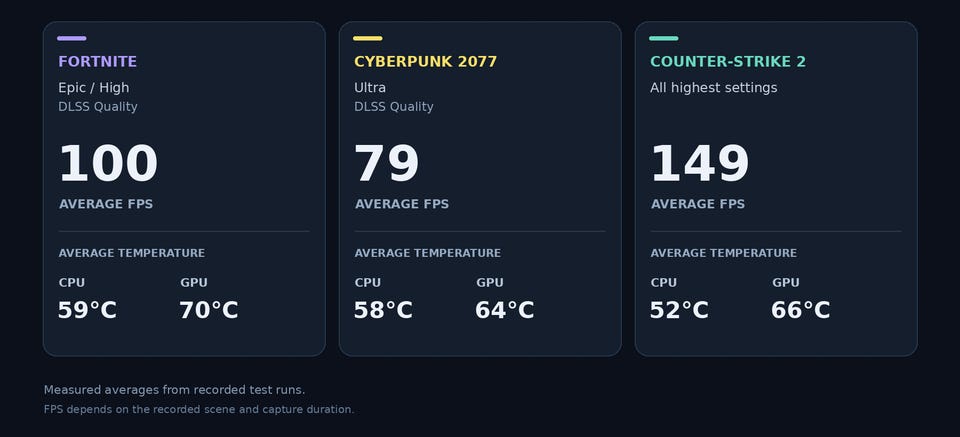Screen dimensions: 960x437
Task: Click the 149 average FPS value
Action: coord(700,163)
